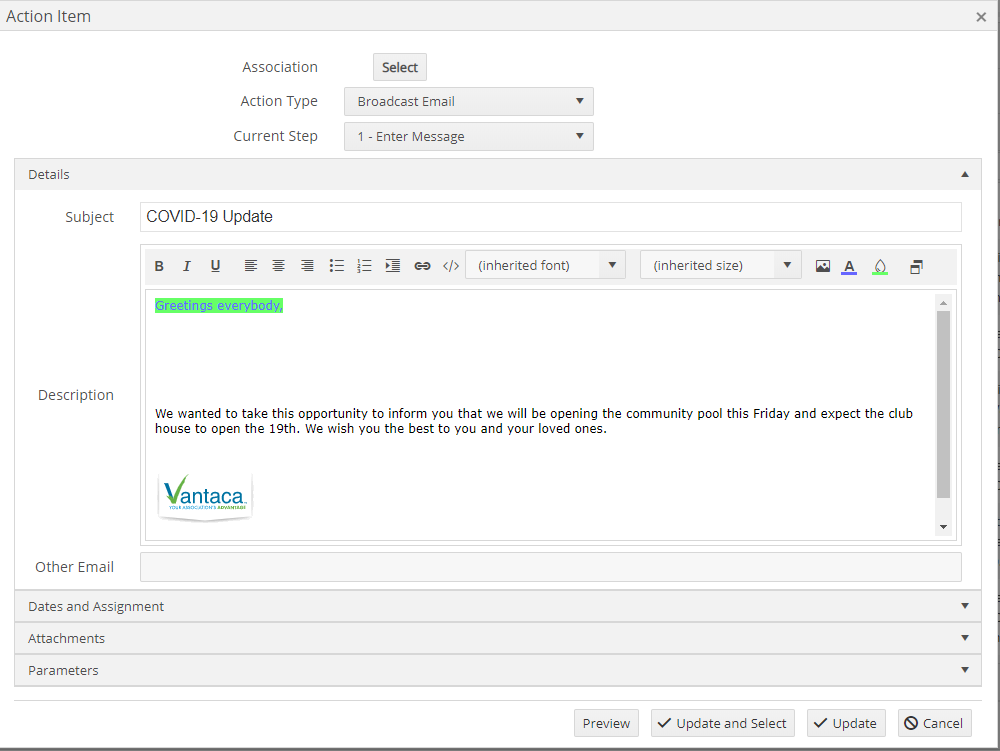Open the insert image tool

tap(822, 265)
